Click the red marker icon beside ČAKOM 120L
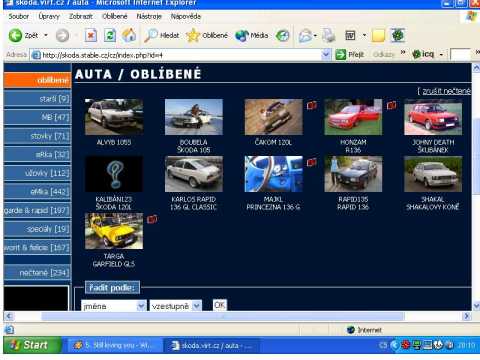Viewport: 480px width, 360px height. point(312,105)
